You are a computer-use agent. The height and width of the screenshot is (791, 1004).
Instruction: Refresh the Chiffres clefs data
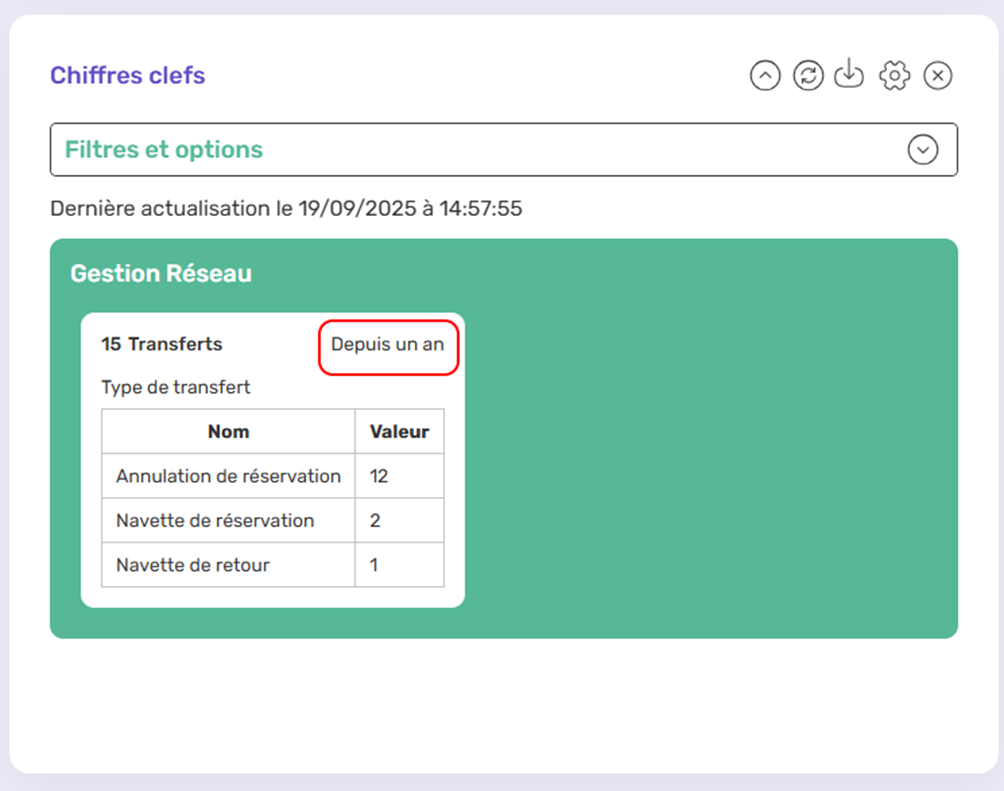pos(808,76)
